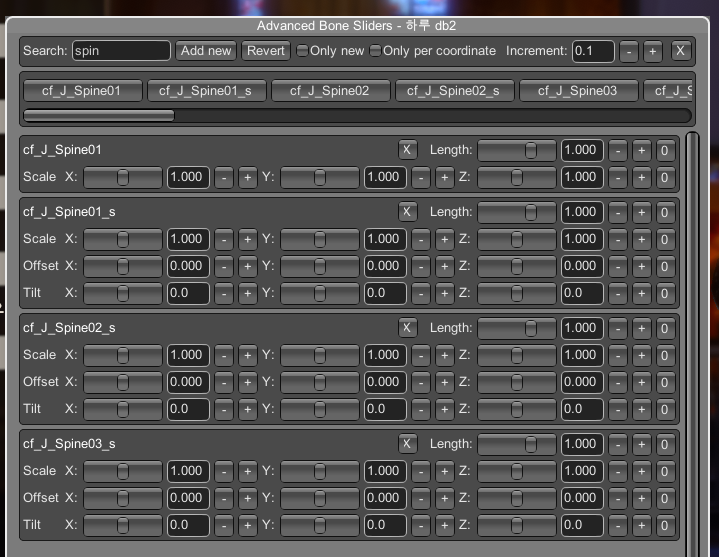Click cf_J_Spine03_s Scale Y value field
The image size is (719, 557).
[385, 471]
